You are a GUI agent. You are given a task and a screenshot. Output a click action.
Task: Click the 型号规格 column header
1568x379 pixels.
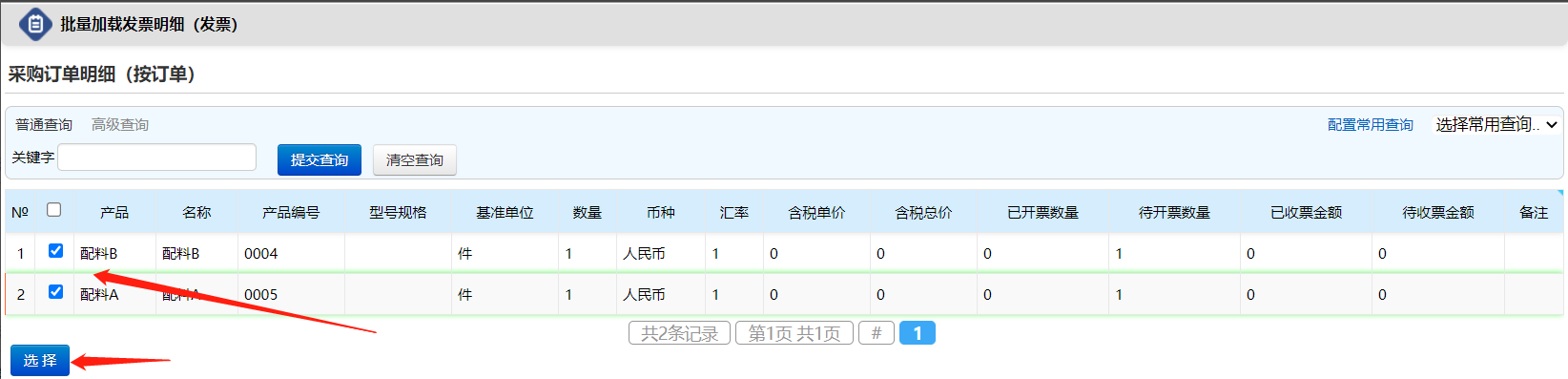(398, 213)
